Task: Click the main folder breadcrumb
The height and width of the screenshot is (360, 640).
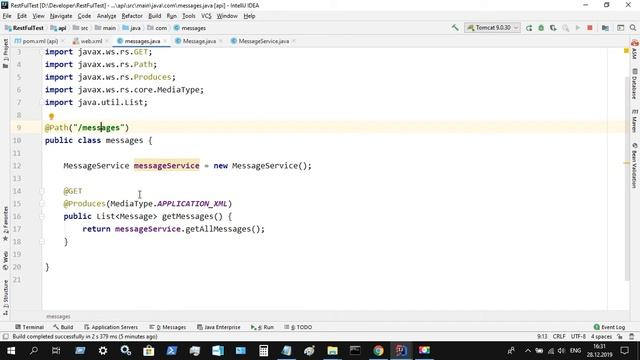Action: pyautogui.click(x=105, y=28)
